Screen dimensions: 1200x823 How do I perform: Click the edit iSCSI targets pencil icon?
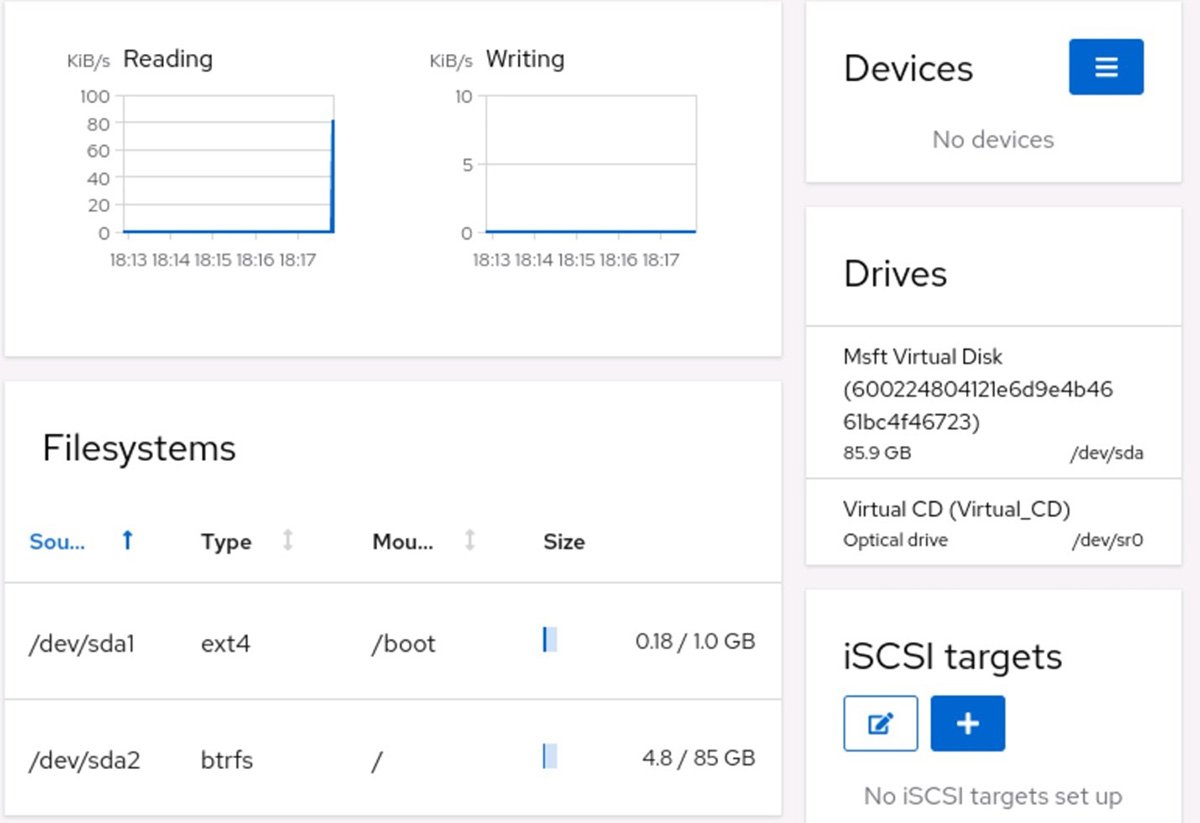coord(880,722)
